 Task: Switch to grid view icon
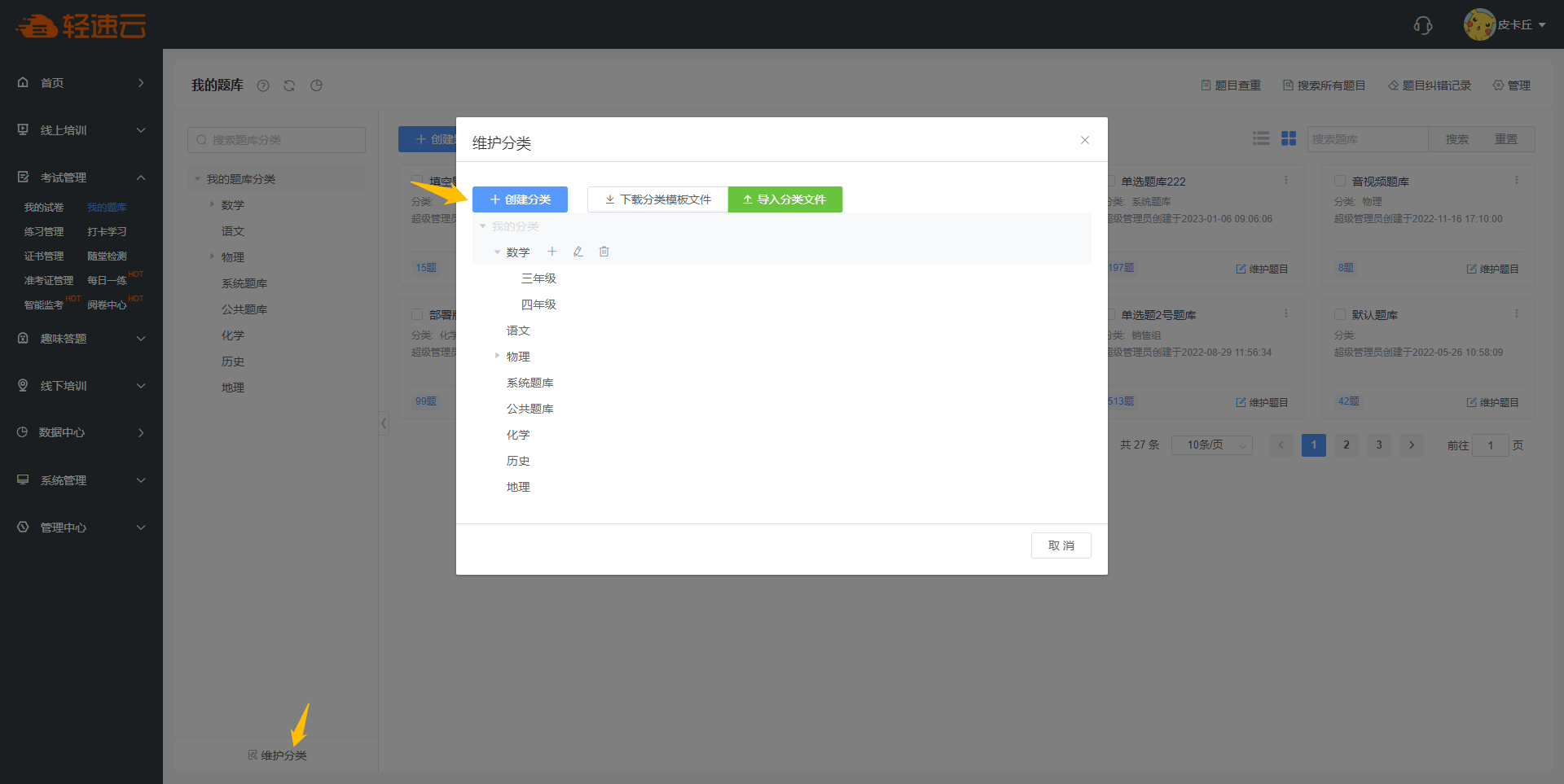click(x=1289, y=138)
